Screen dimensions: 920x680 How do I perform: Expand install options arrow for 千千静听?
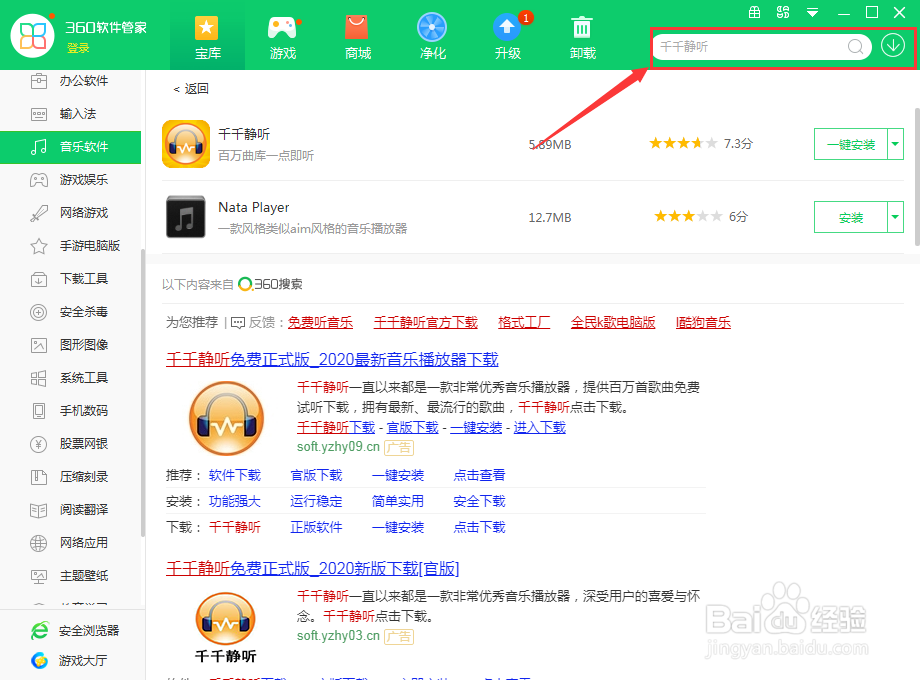[895, 144]
